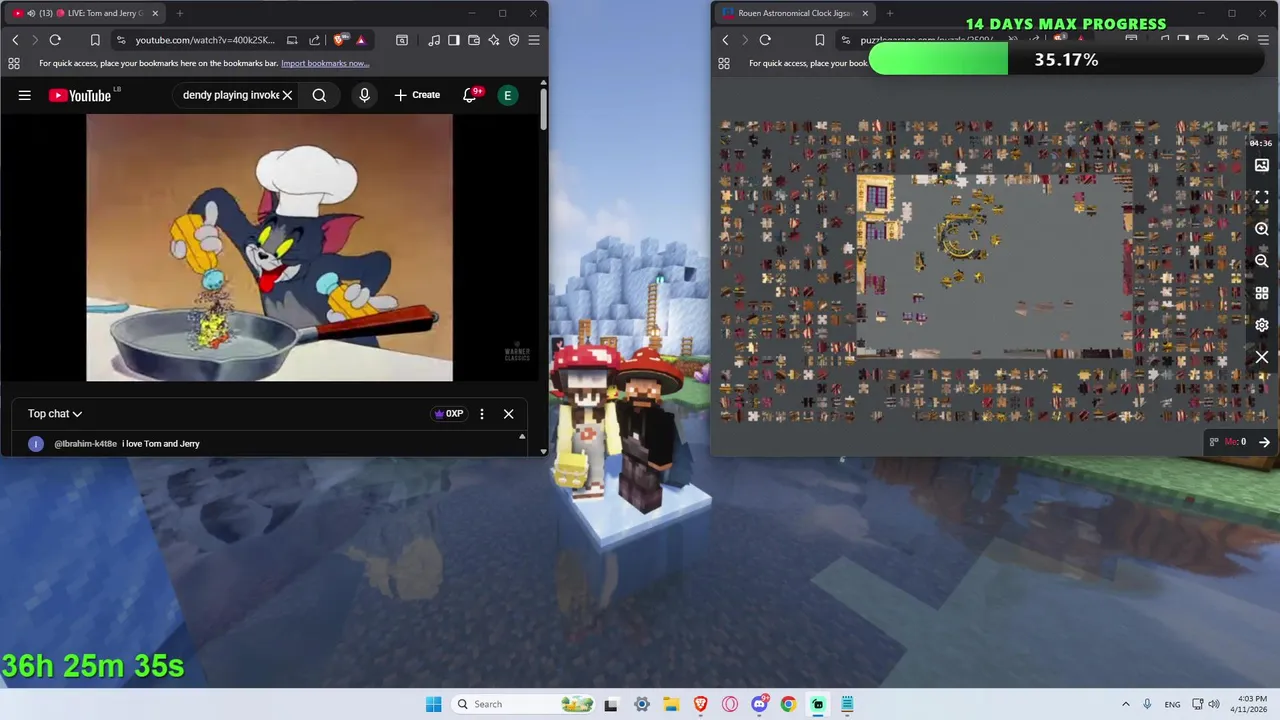Open the YouTube hamburger guide menu

[x=25, y=95]
